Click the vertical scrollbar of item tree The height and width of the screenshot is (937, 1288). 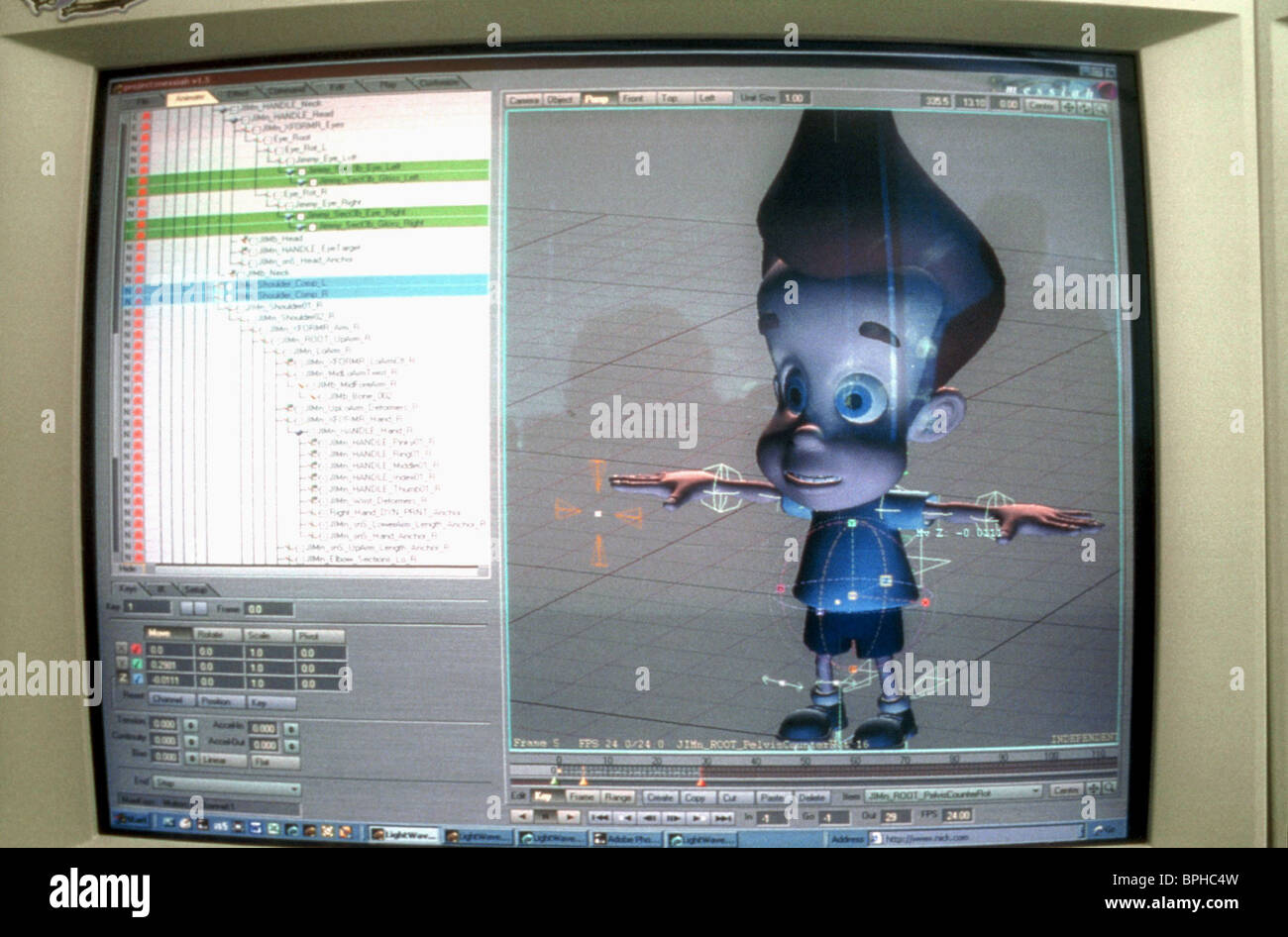(x=116, y=337)
